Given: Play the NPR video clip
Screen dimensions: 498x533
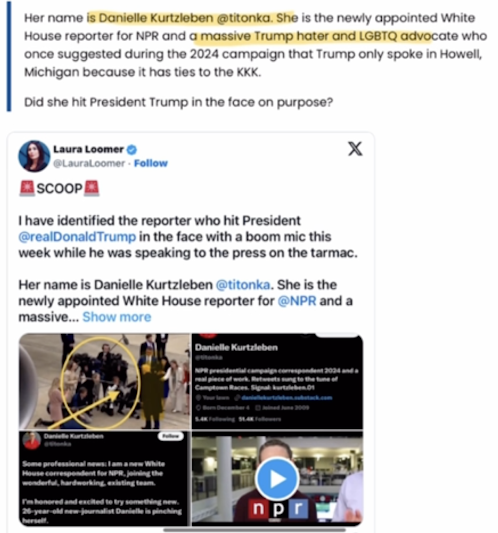Looking at the screenshot, I should (x=277, y=479).
